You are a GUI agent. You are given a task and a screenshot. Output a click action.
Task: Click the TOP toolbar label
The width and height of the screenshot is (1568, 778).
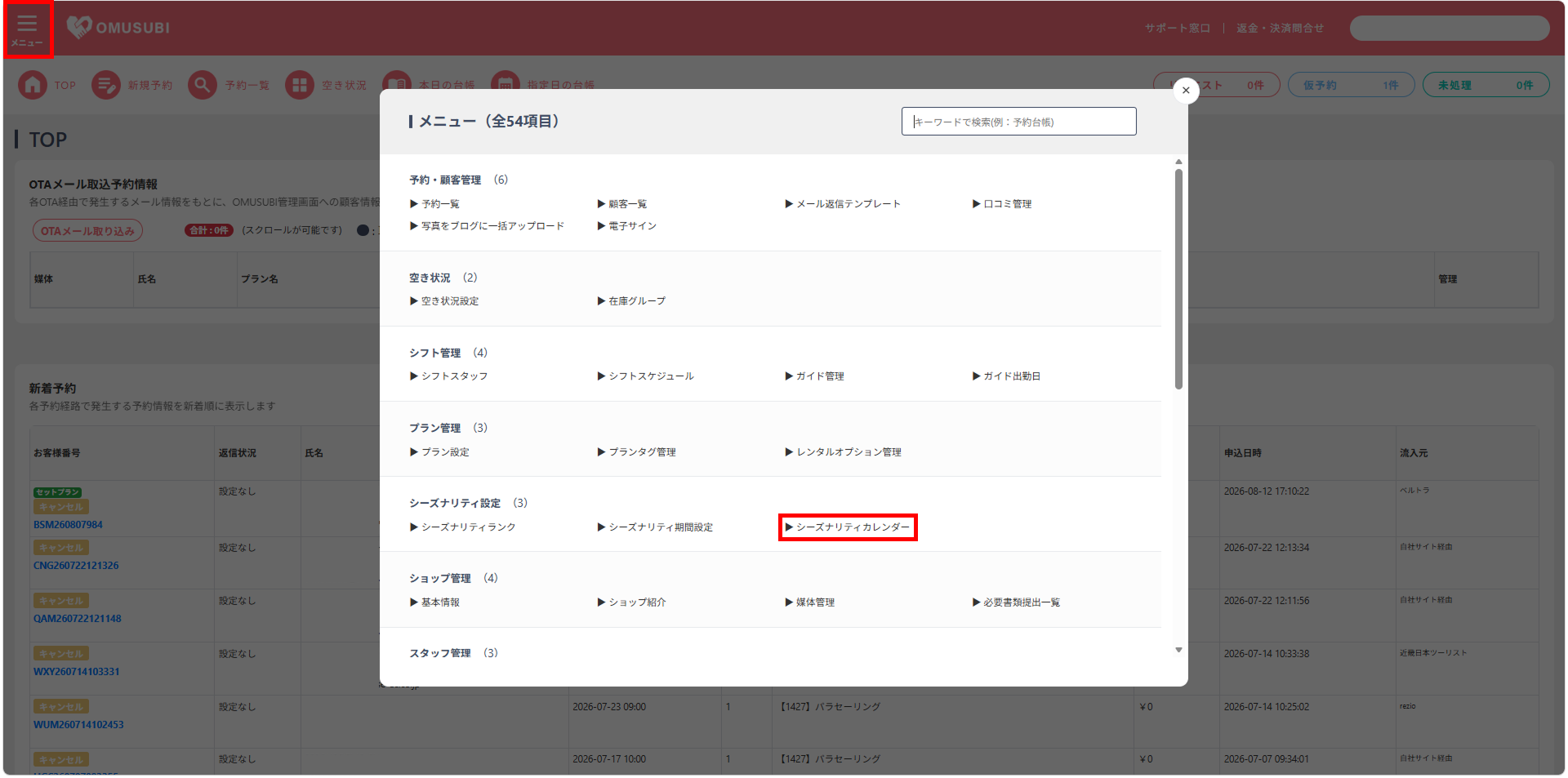65,85
